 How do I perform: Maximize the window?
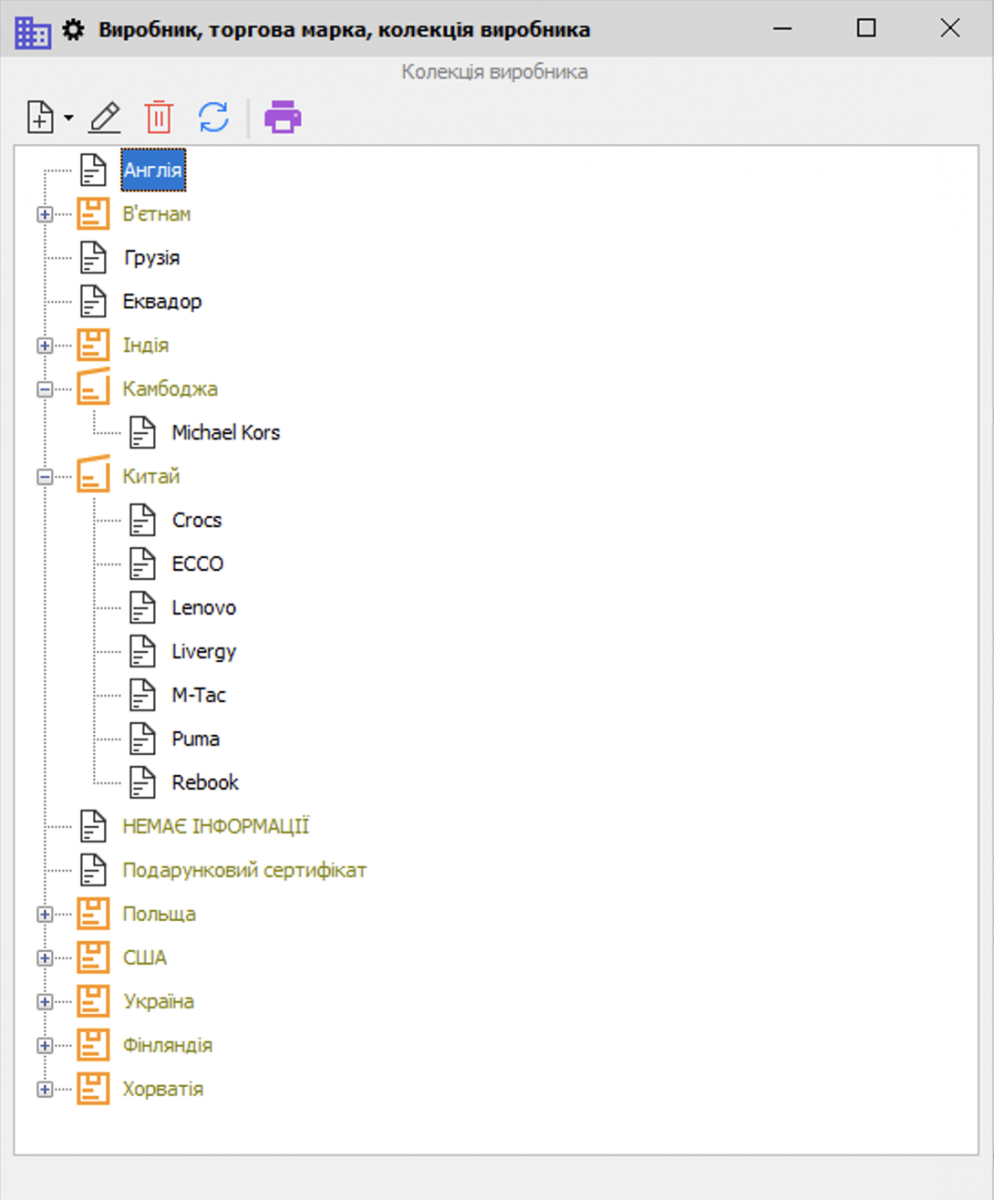tap(866, 30)
